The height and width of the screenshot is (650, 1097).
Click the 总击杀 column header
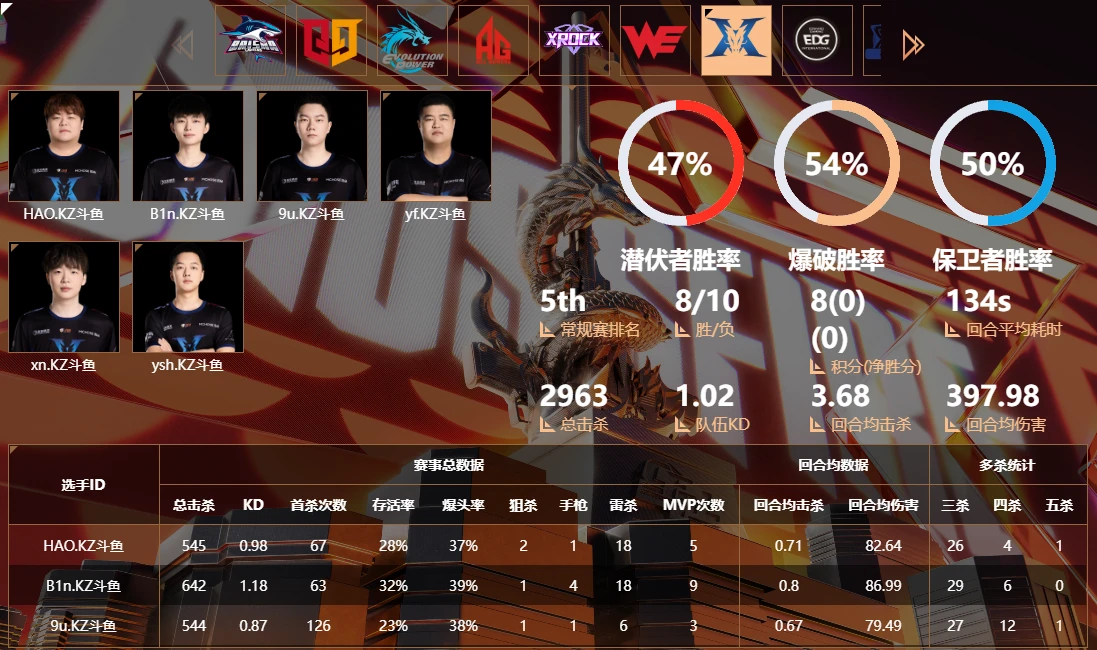pos(194,505)
